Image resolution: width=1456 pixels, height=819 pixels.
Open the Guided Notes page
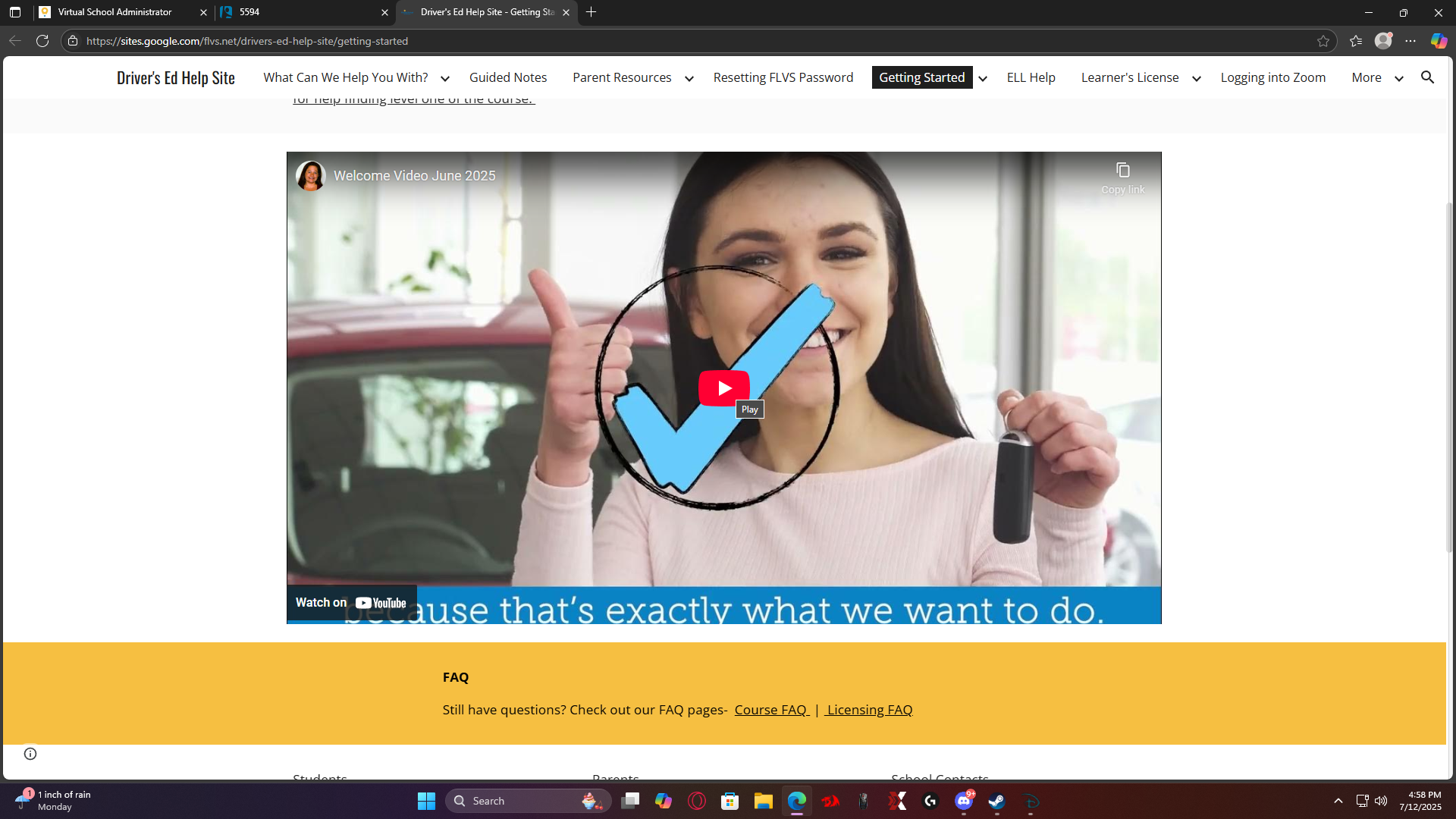[507, 77]
